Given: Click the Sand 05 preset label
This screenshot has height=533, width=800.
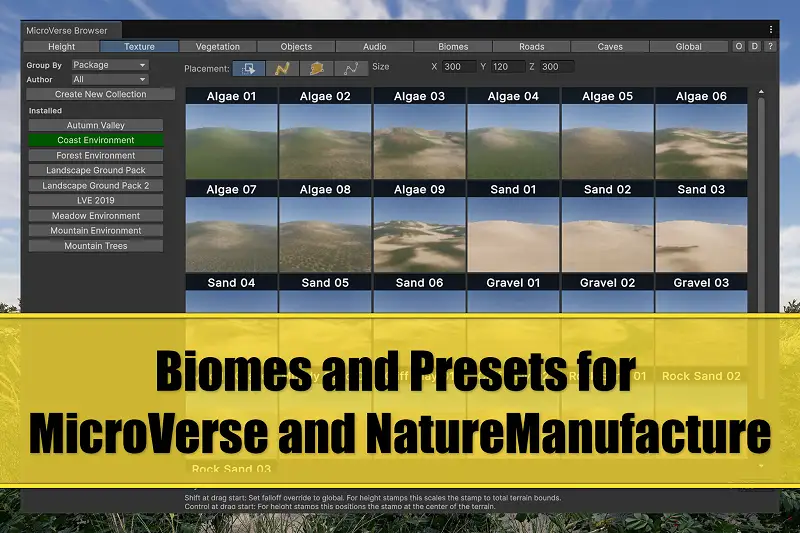Looking at the screenshot, I should pyautogui.click(x=325, y=283).
